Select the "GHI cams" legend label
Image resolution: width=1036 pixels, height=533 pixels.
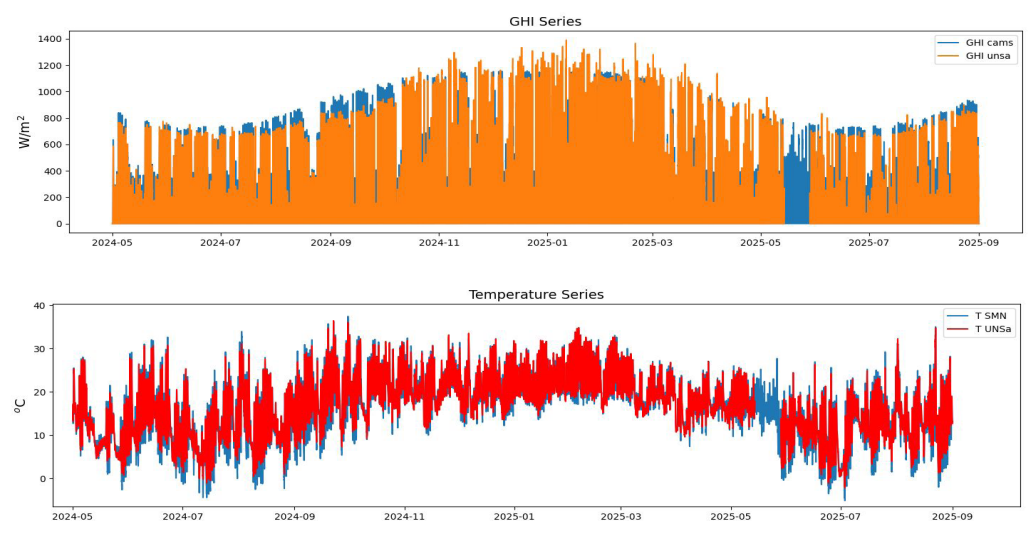988,43
